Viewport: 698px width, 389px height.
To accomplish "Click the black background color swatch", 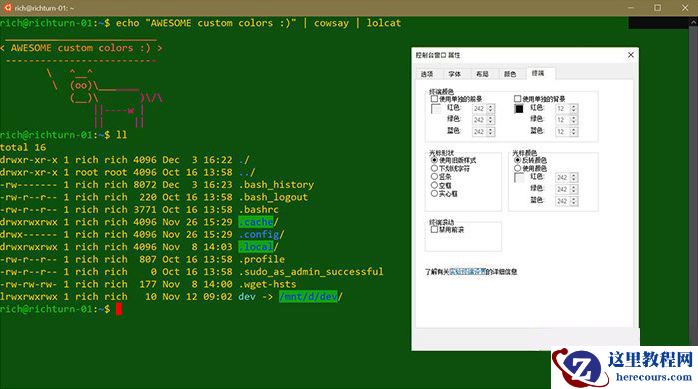I will pyautogui.click(x=519, y=109).
